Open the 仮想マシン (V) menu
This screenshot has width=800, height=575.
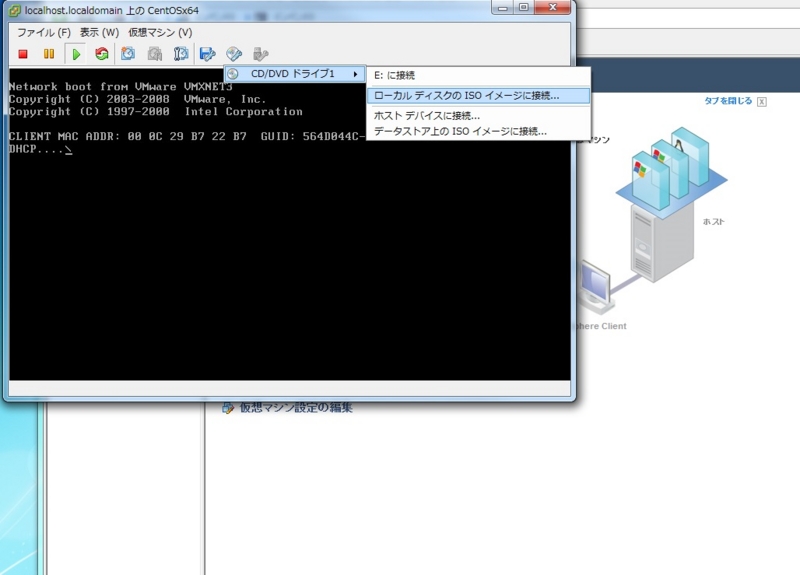(x=160, y=33)
